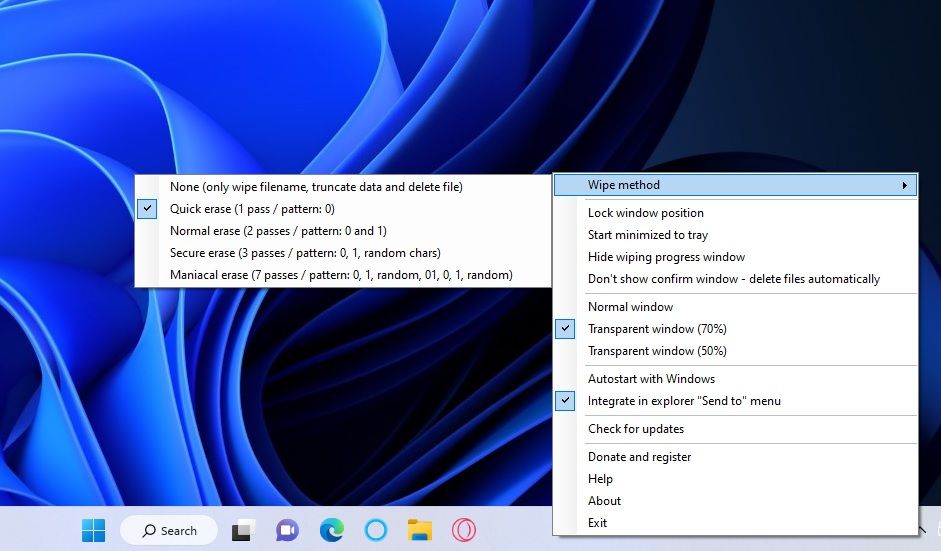The width and height of the screenshot is (941, 551).
Task: Set Transparent window (50%) opacity
Action: pyautogui.click(x=657, y=351)
